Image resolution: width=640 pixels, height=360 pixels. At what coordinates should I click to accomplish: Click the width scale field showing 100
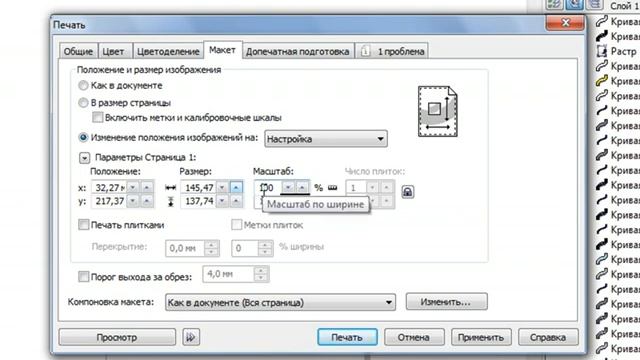tap(268, 187)
